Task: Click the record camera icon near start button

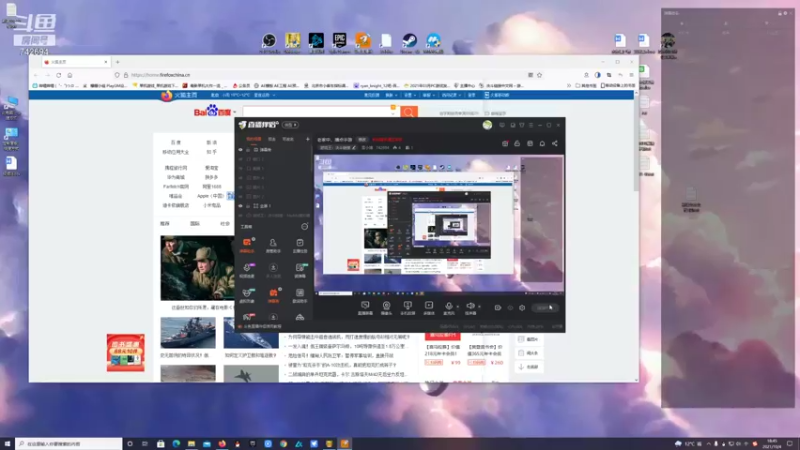Action: click(x=497, y=308)
